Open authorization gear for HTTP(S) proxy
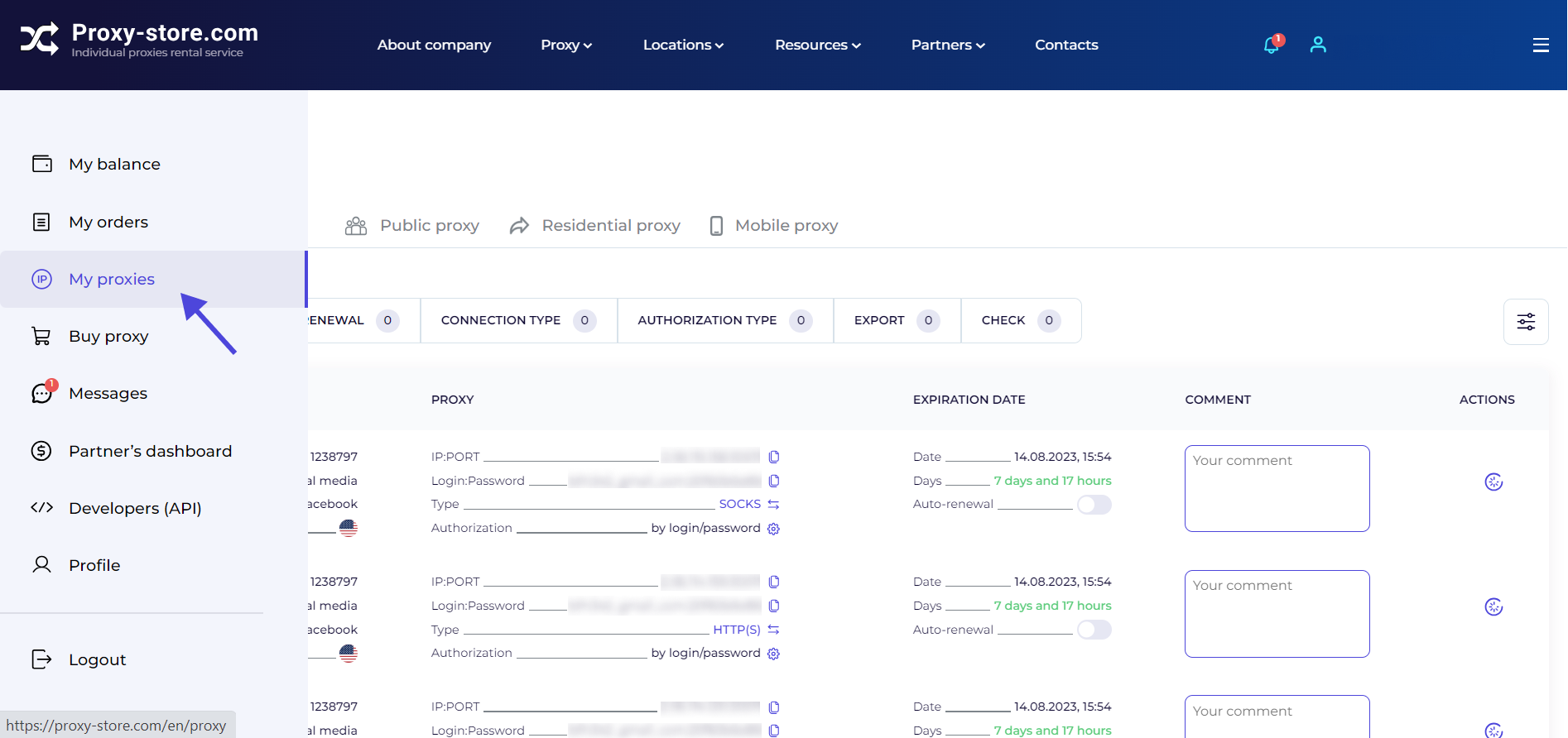The image size is (1568, 738). coord(773,654)
